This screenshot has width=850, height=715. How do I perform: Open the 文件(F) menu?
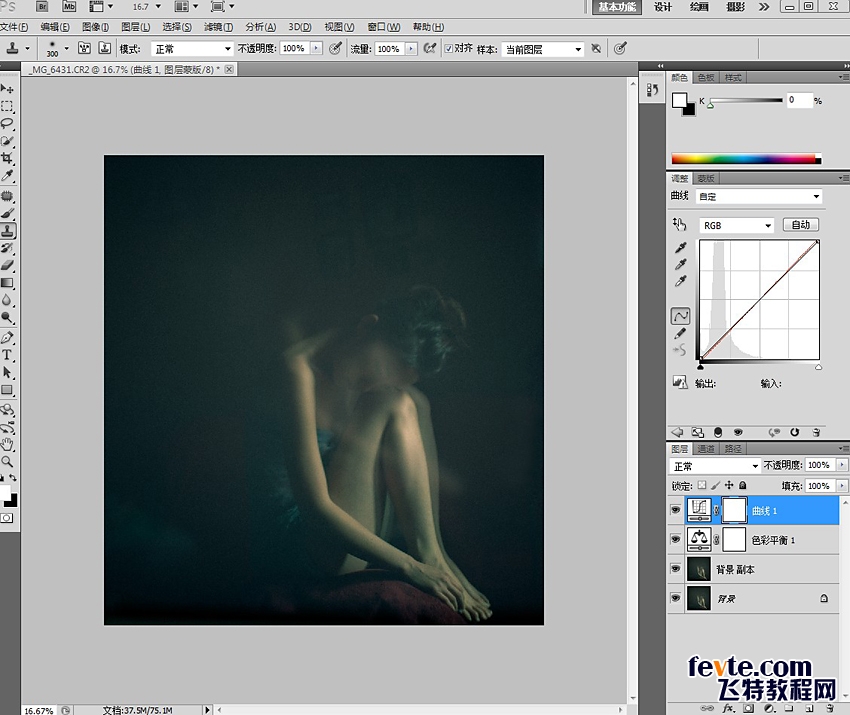(15, 27)
